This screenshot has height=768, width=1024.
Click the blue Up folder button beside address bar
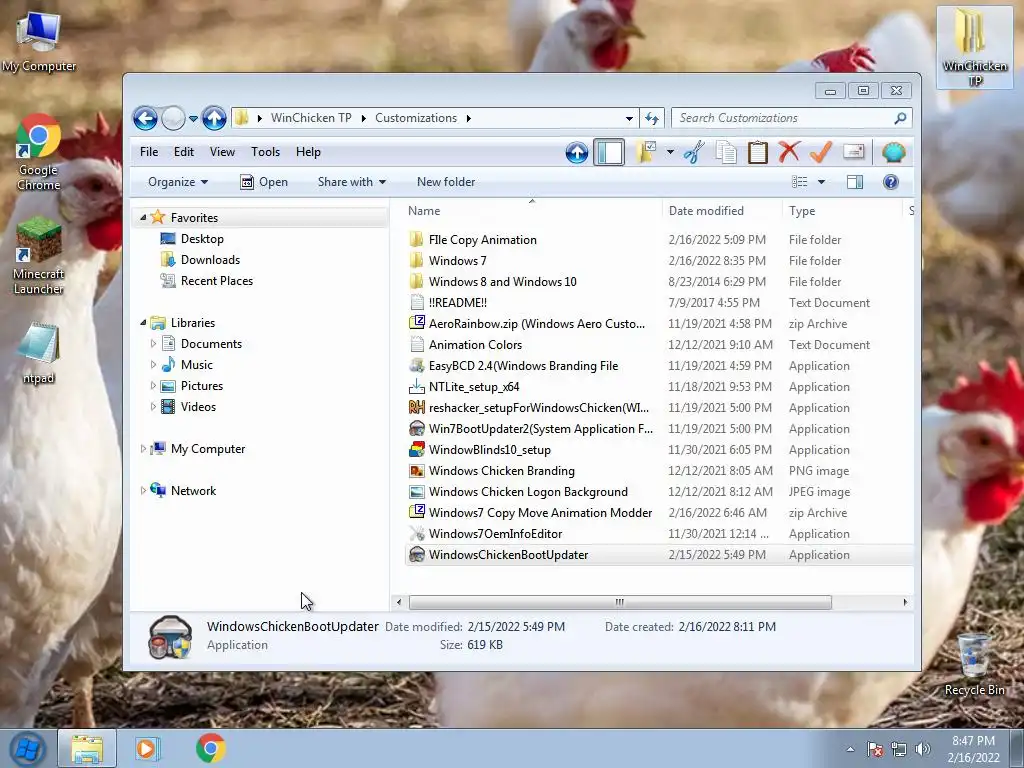(x=214, y=118)
